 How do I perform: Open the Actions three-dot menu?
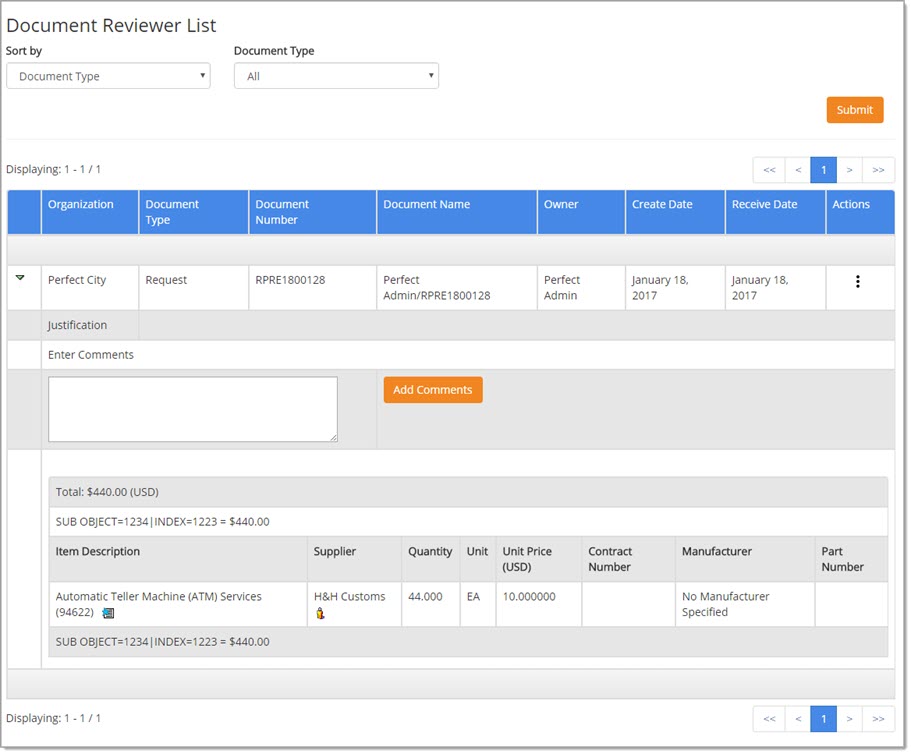point(857,282)
